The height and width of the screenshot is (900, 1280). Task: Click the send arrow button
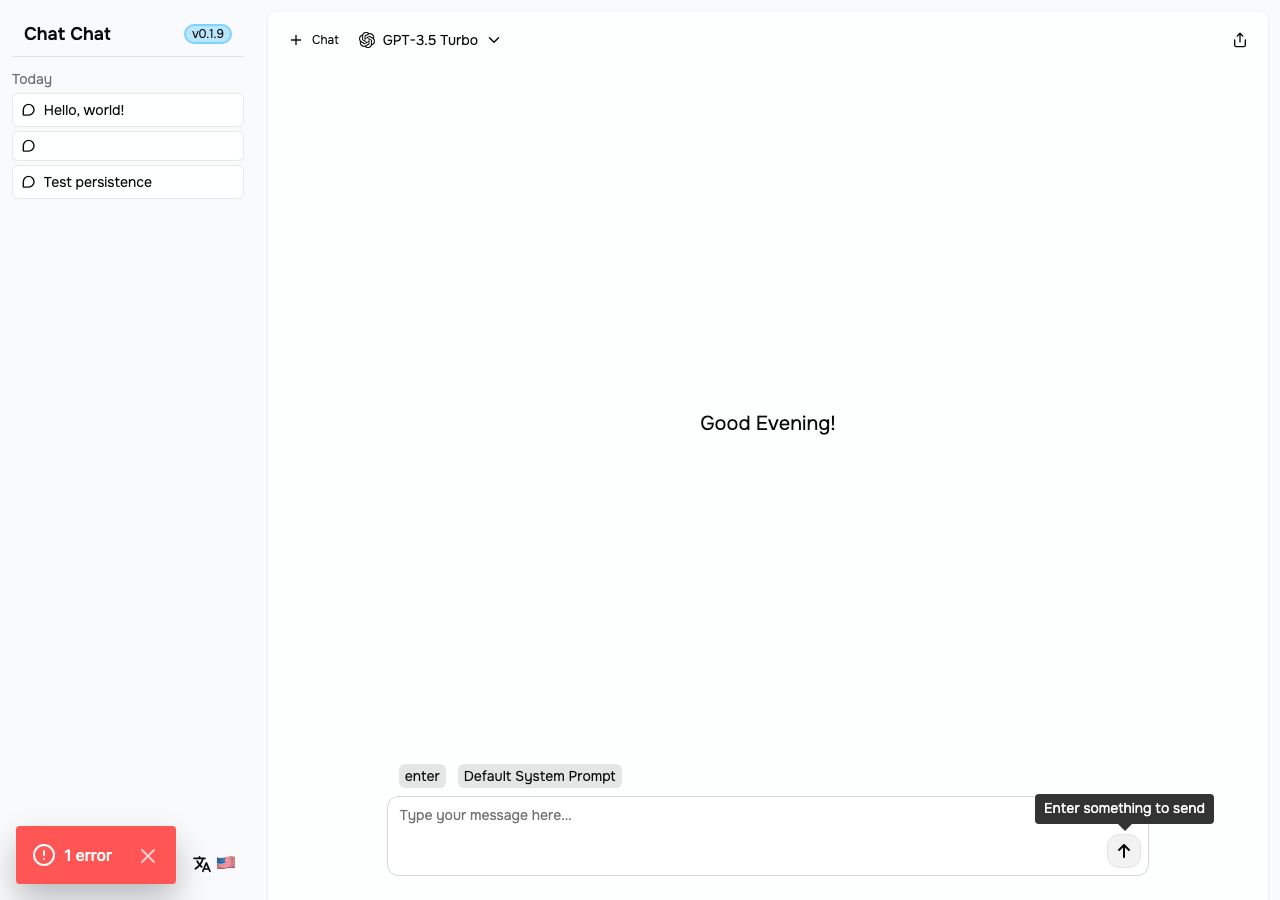pos(1124,851)
